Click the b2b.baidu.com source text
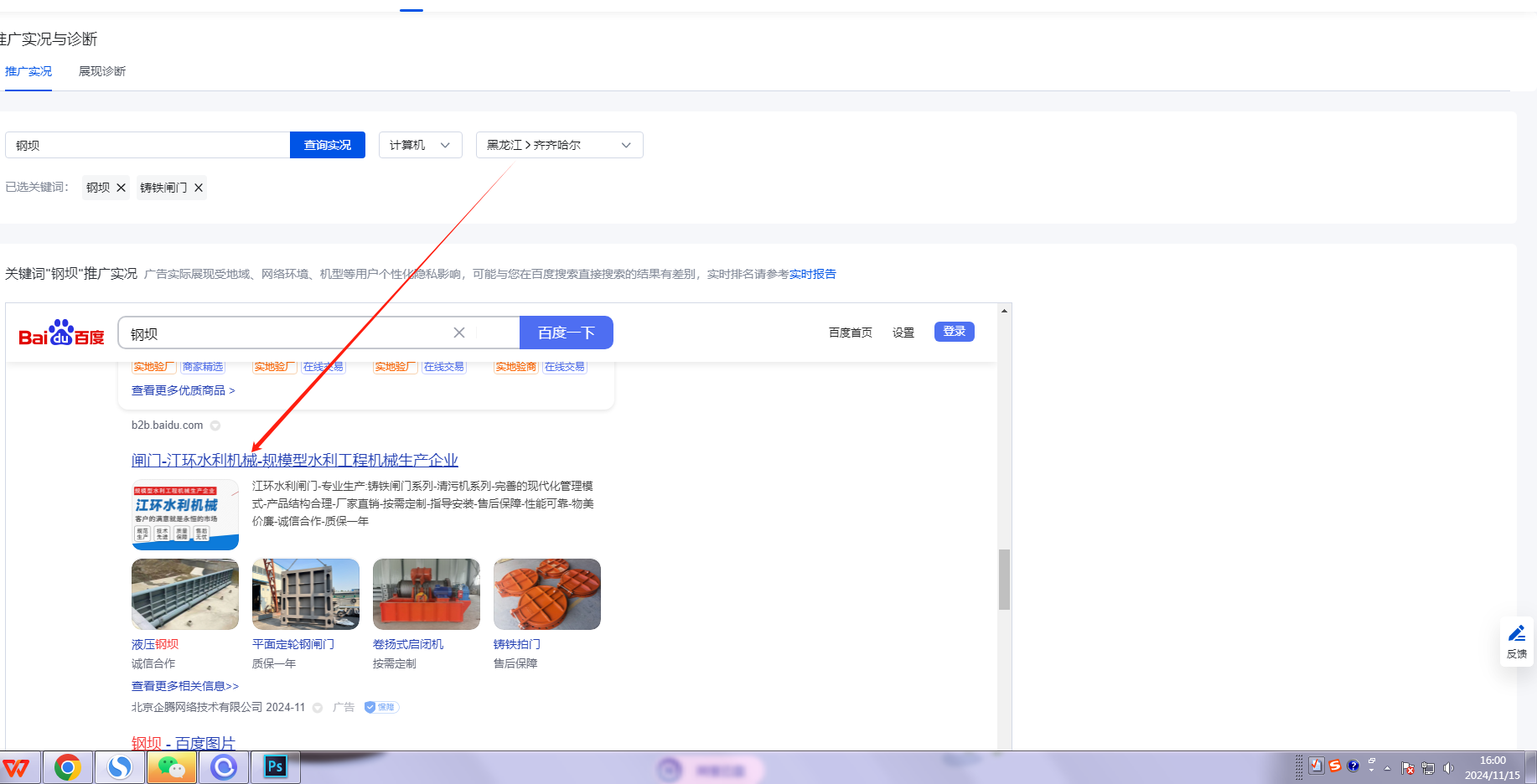This screenshot has width=1537, height=784. [167, 426]
